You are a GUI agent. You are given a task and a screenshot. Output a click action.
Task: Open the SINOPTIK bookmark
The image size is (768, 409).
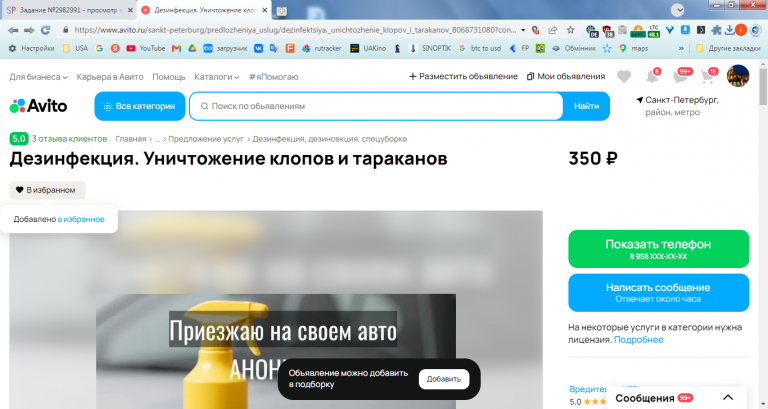pyautogui.click(x=430, y=48)
